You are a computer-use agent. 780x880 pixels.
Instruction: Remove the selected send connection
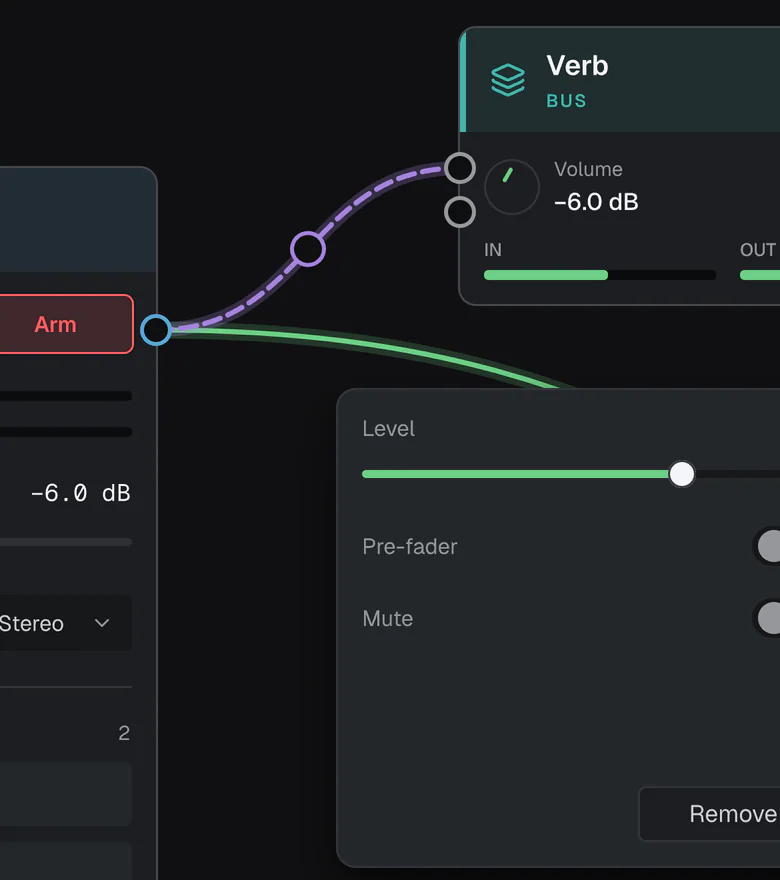point(710,814)
